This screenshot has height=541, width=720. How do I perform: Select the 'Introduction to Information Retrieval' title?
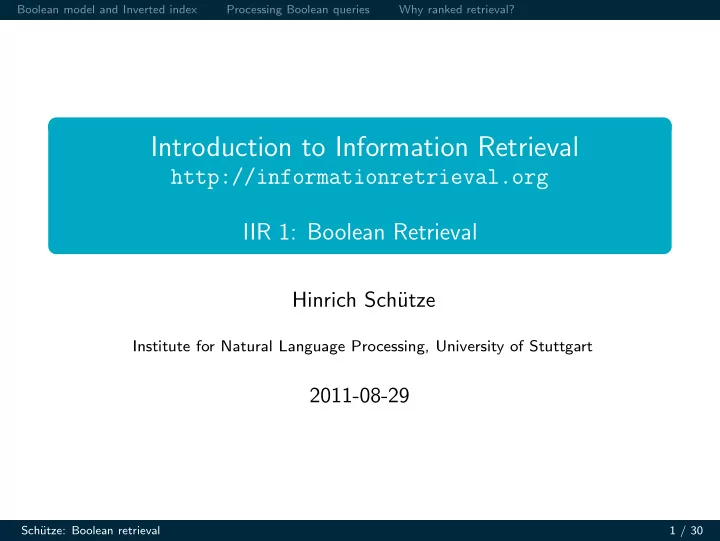pos(365,147)
